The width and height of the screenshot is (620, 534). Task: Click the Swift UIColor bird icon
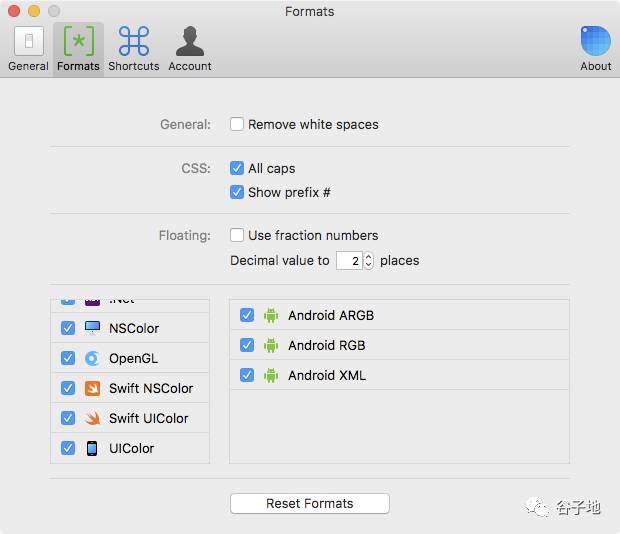(92, 418)
